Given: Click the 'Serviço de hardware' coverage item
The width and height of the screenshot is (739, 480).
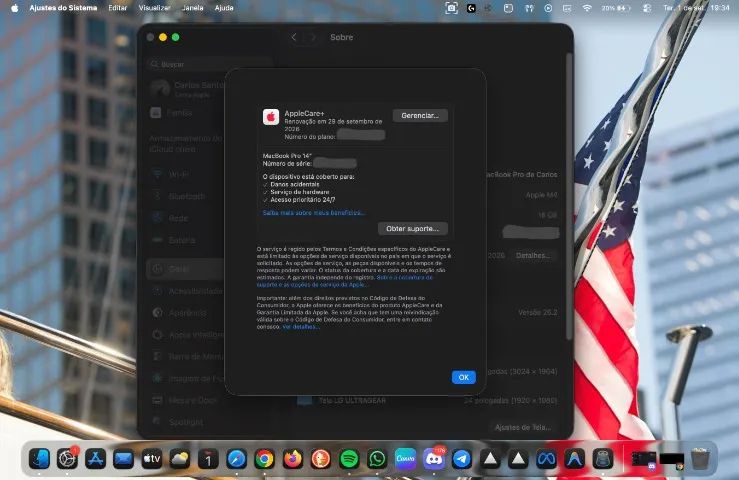Looking at the screenshot, I should point(300,192).
